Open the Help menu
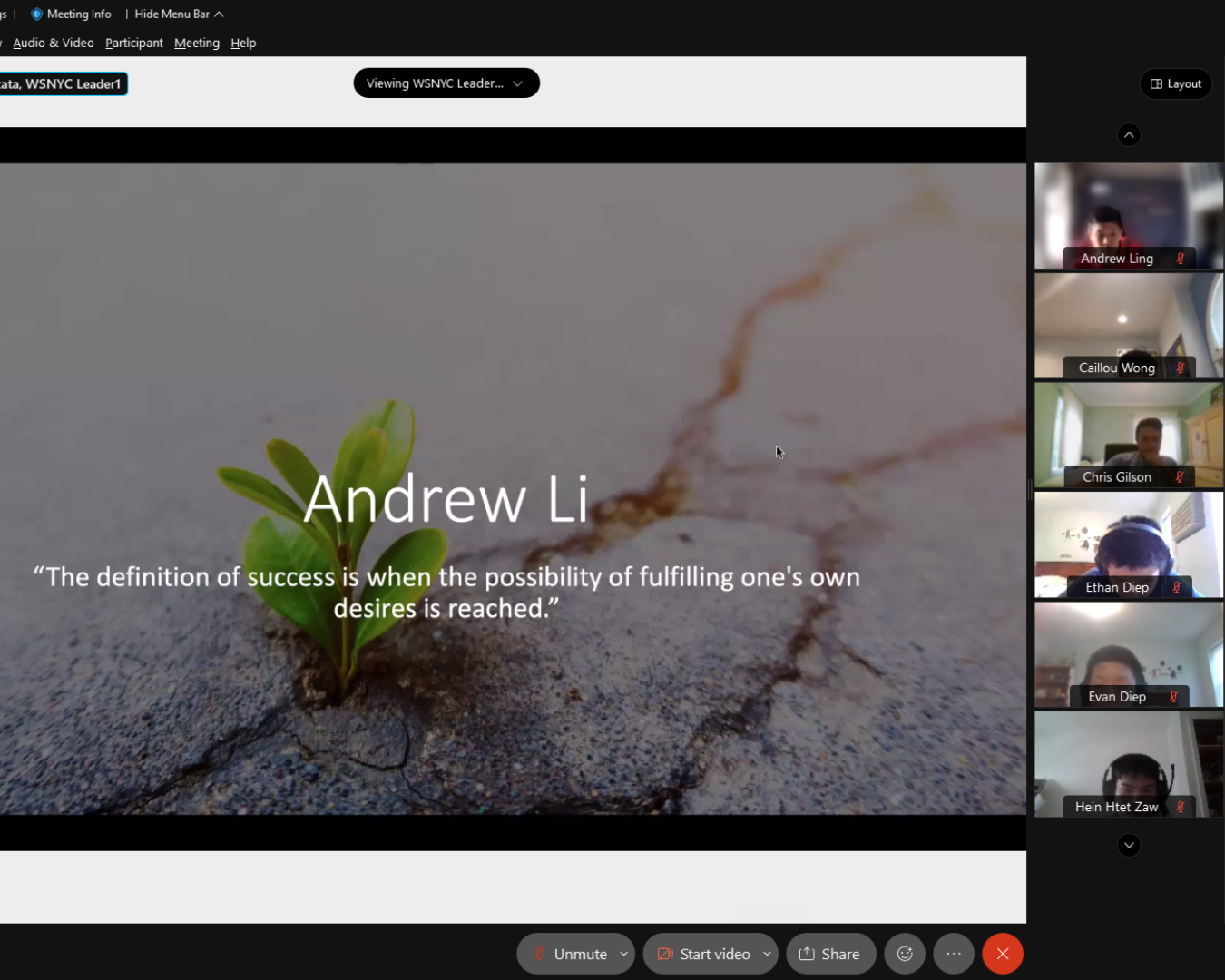Viewport: 1225px width, 980px height. coord(243,43)
